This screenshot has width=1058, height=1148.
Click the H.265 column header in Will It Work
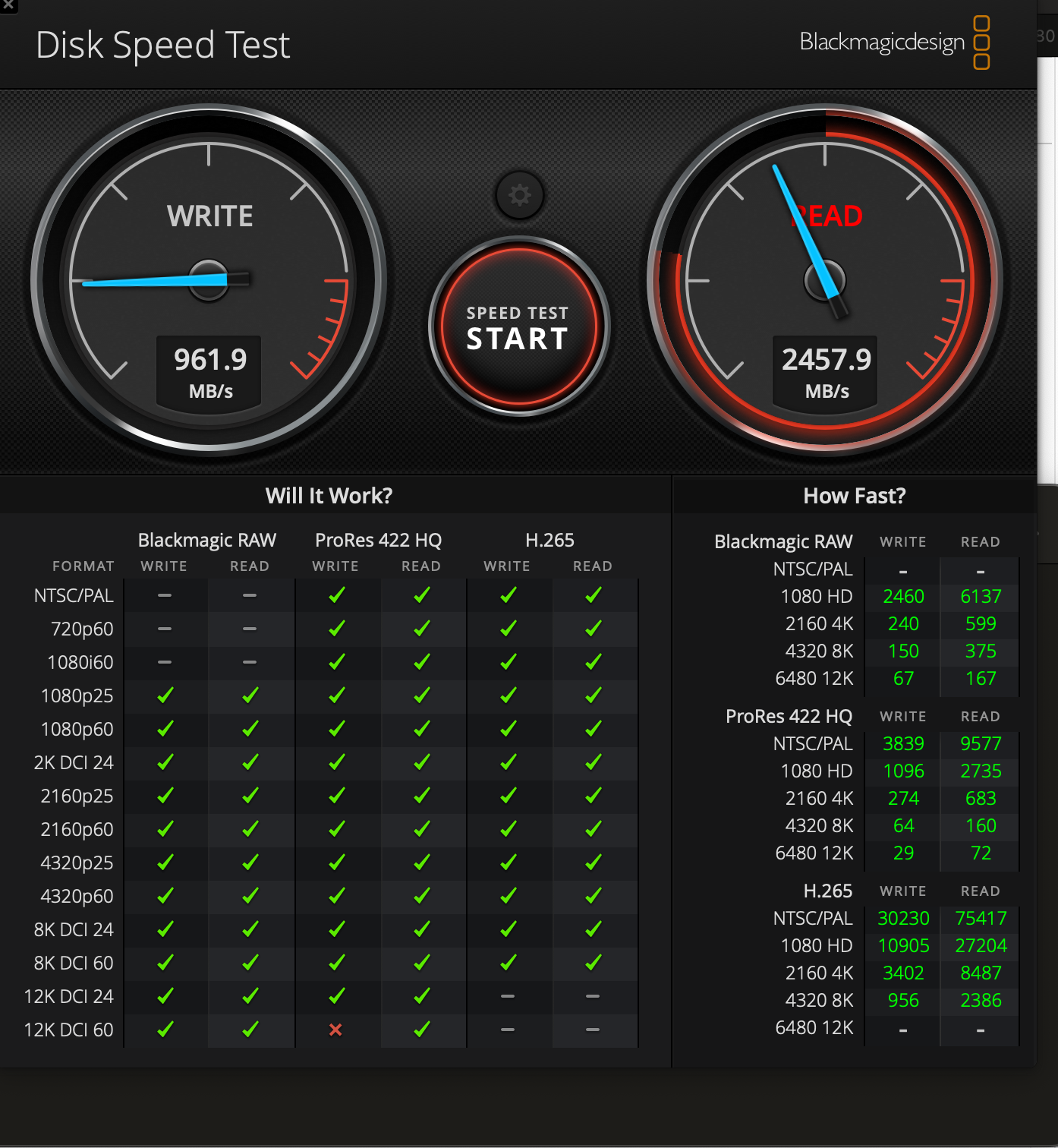coord(549,540)
